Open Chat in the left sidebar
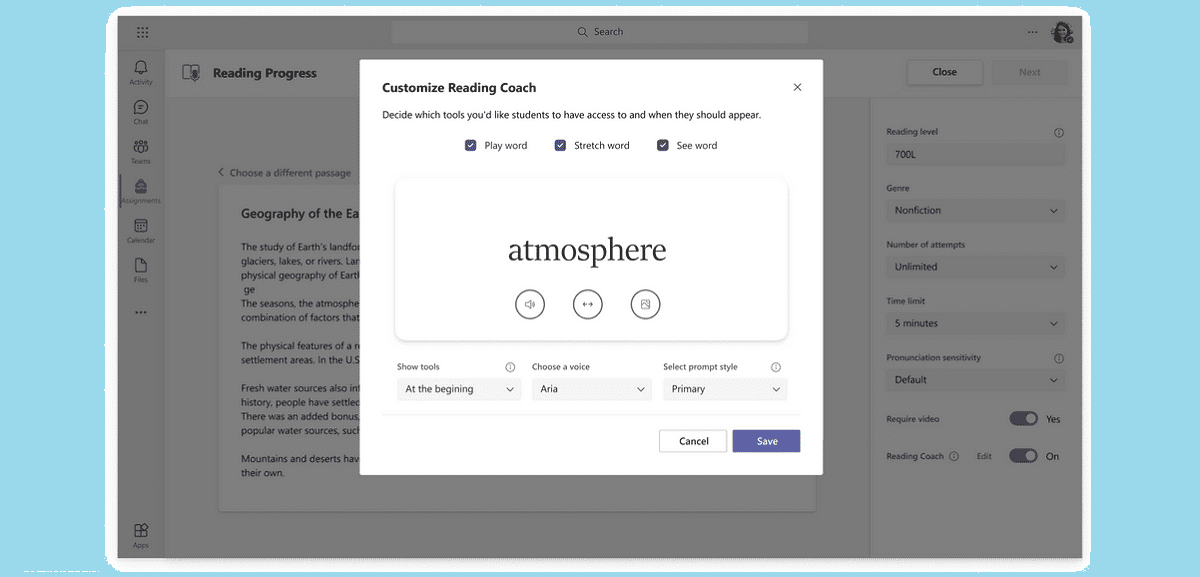This screenshot has height=577, width=1200. (x=141, y=112)
